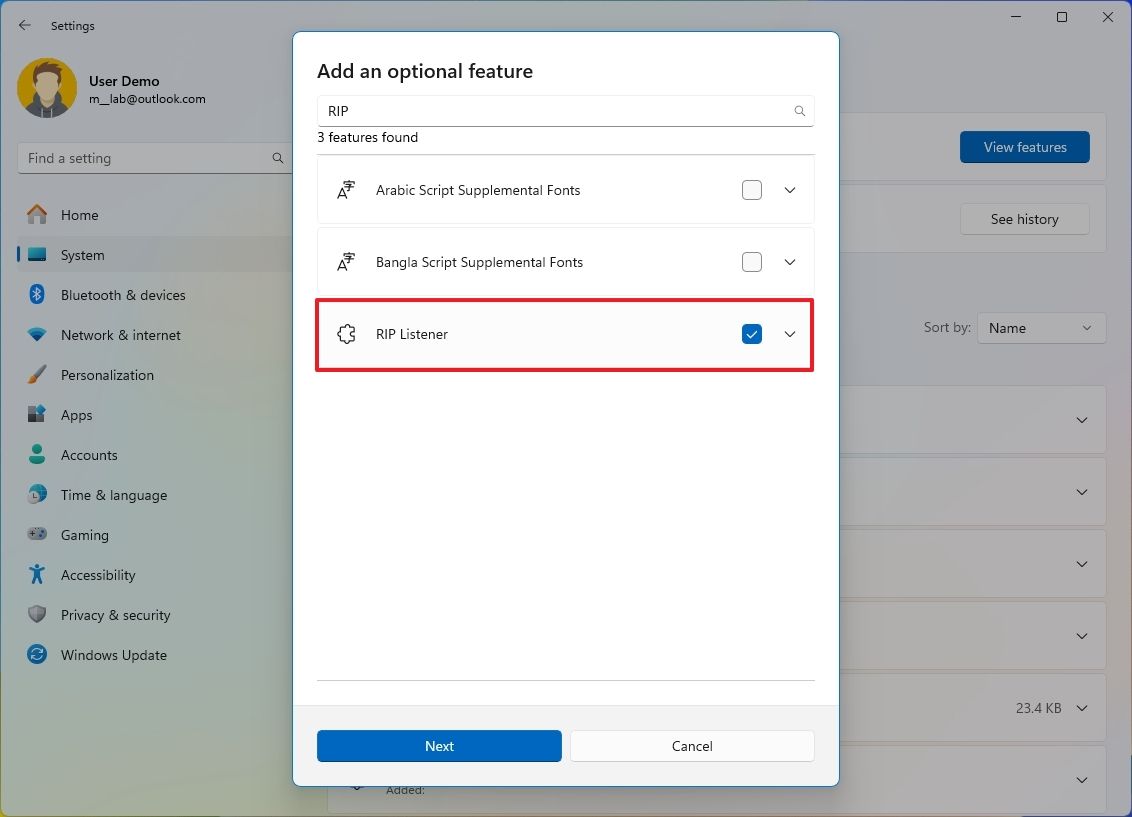Click the Accounts person icon
The height and width of the screenshot is (817, 1132).
point(37,455)
